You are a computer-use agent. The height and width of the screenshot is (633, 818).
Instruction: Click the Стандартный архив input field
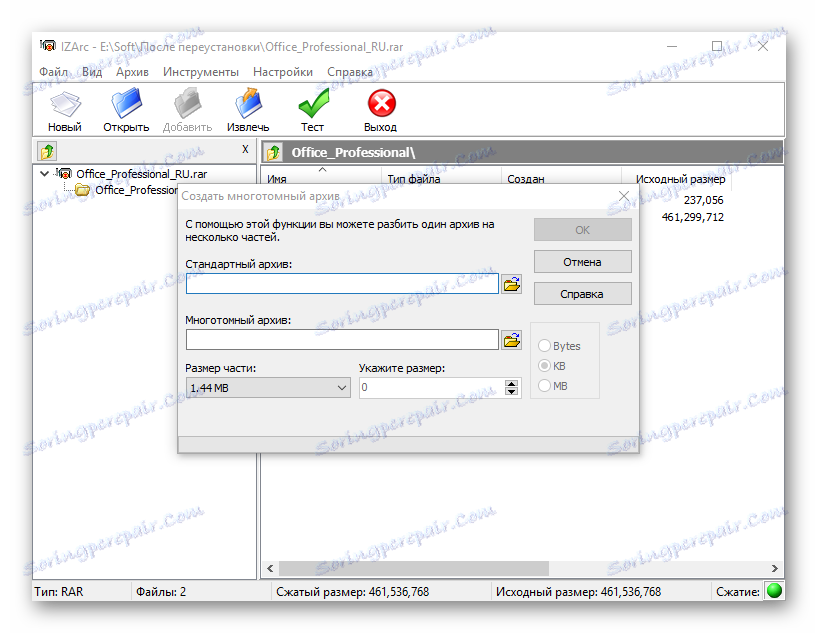[x=342, y=283]
